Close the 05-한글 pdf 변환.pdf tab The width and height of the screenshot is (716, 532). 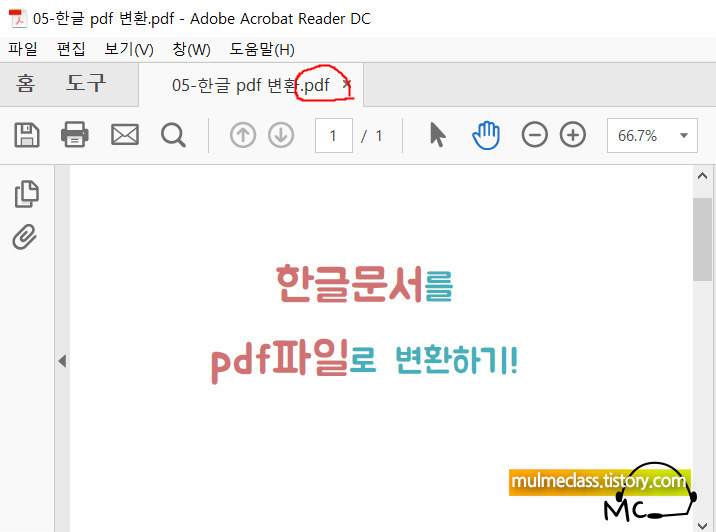pos(347,84)
